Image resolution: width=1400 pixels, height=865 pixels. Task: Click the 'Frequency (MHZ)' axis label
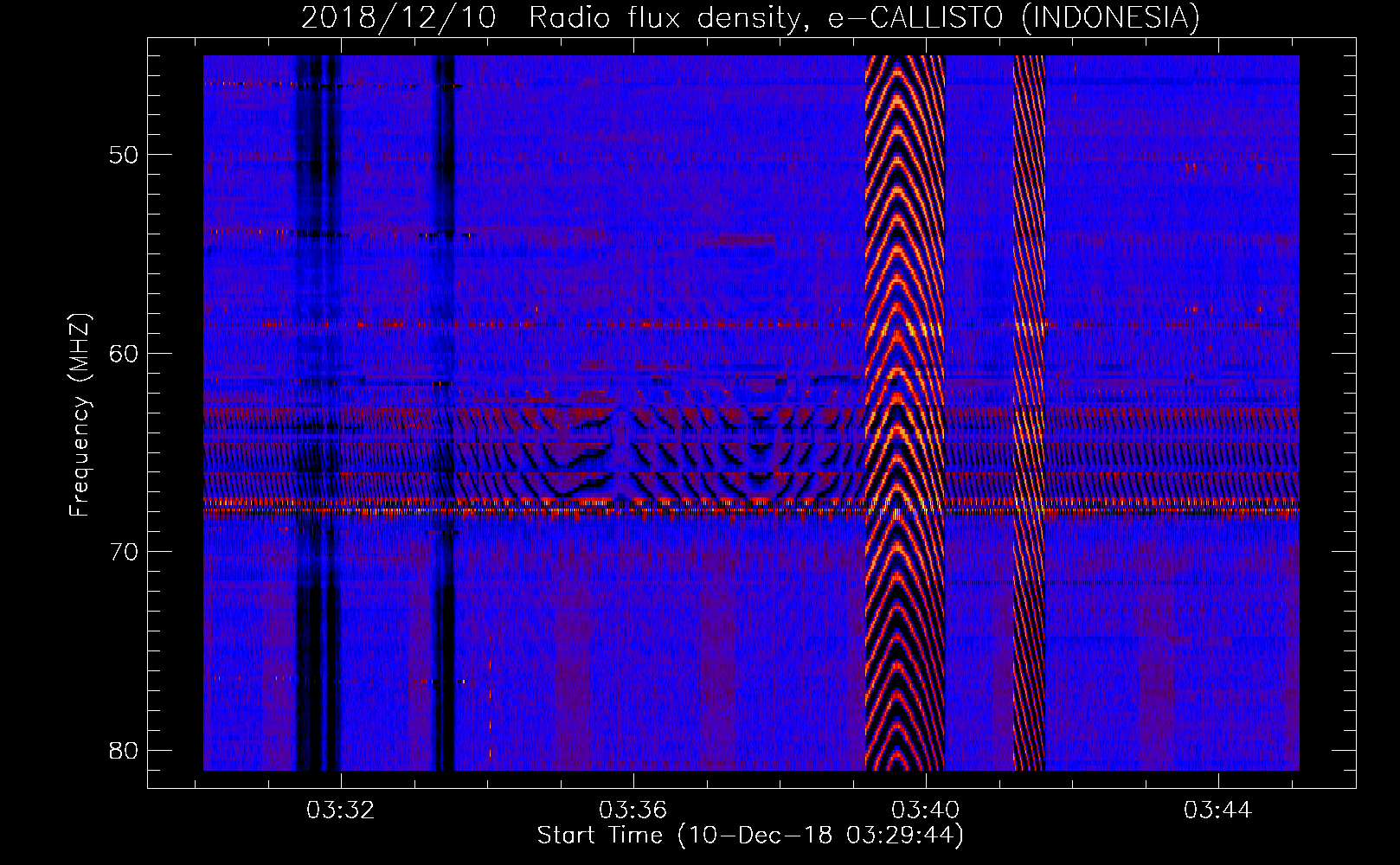(80, 415)
